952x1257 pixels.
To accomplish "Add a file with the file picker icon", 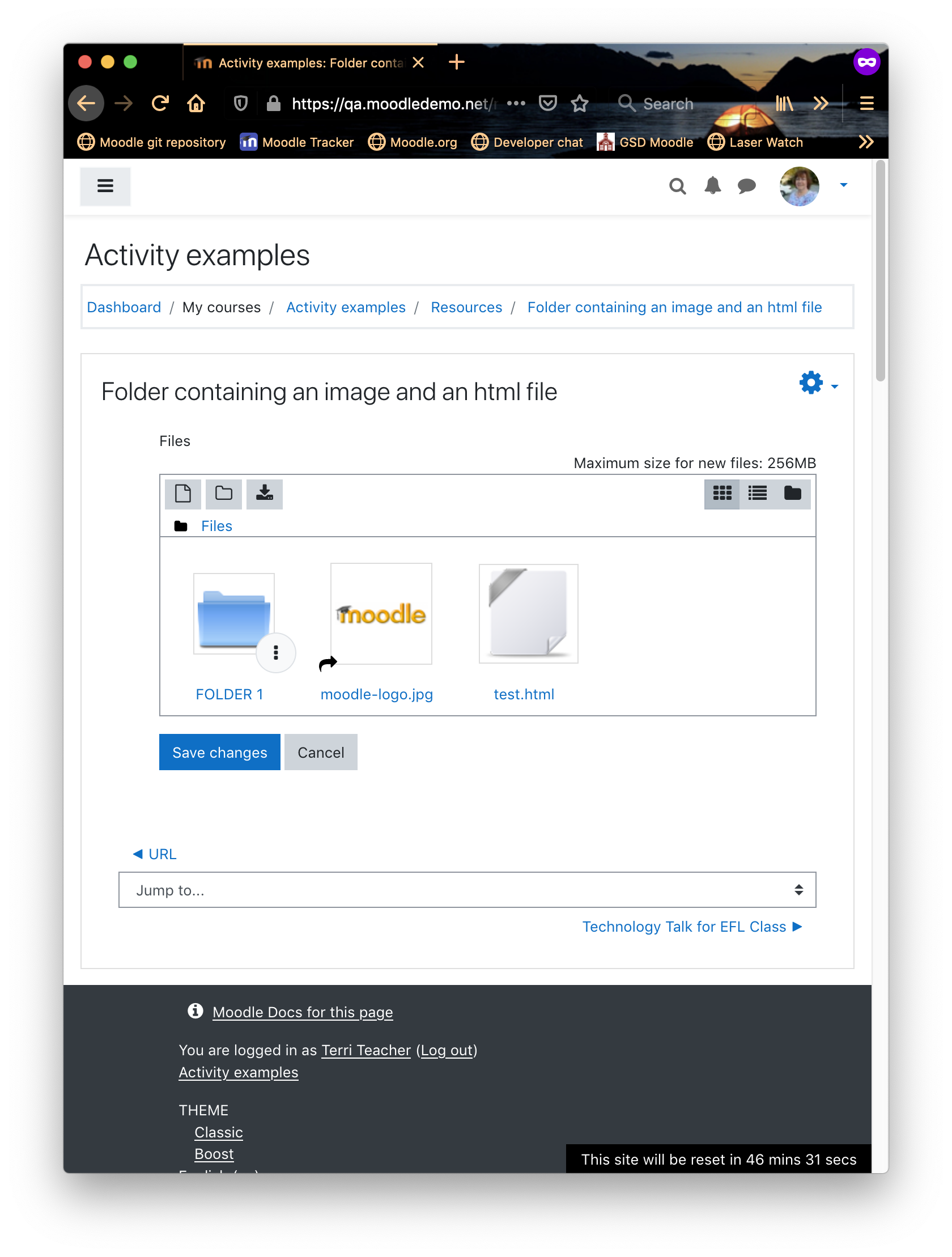I will [x=182, y=492].
